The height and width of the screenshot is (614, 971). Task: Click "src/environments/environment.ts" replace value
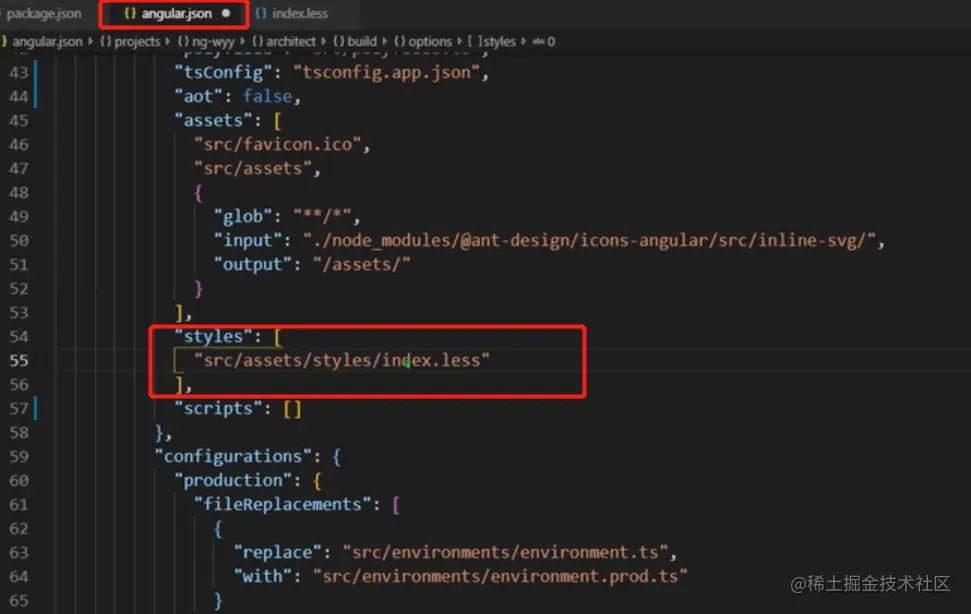pos(505,552)
